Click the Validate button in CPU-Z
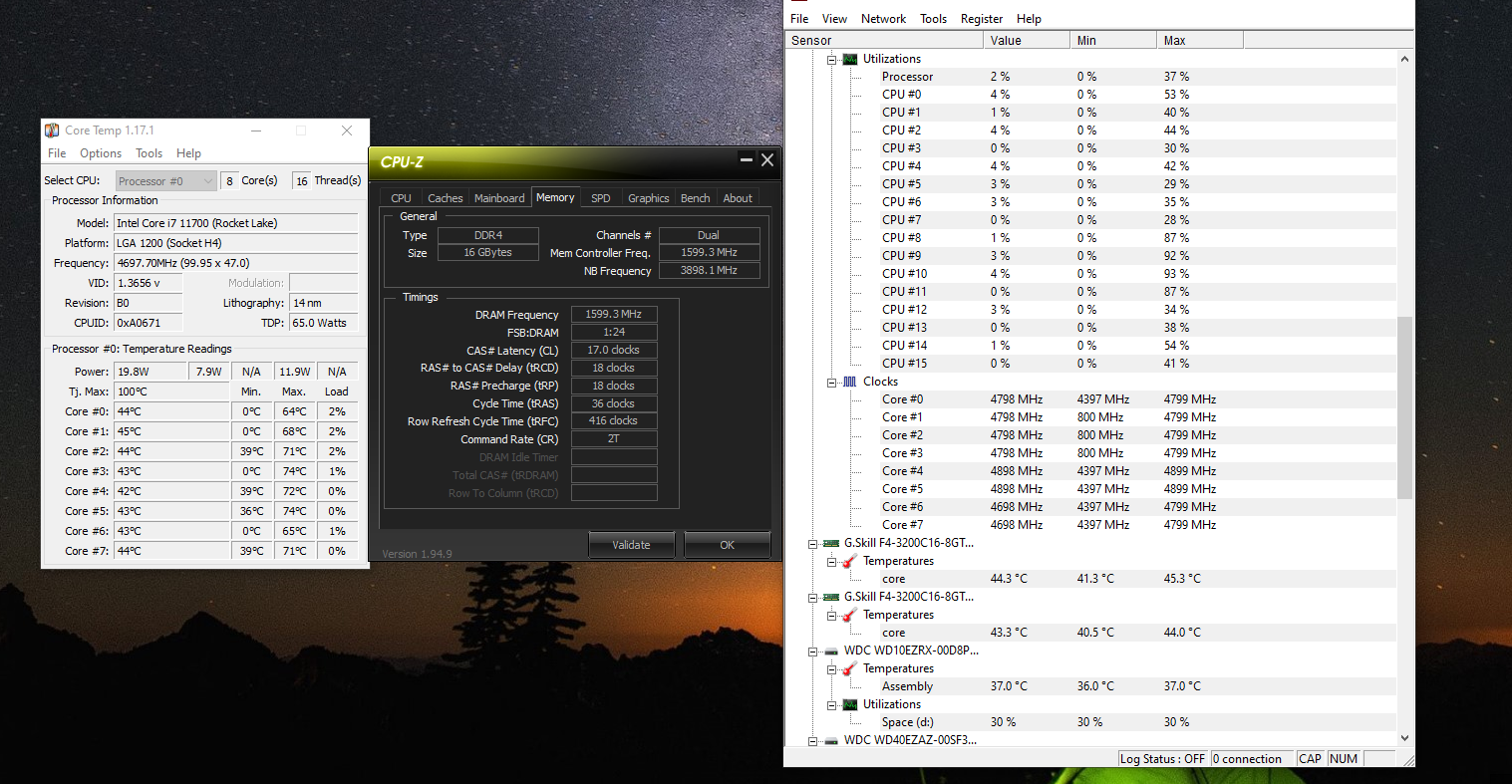 click(x=631, y=545)
